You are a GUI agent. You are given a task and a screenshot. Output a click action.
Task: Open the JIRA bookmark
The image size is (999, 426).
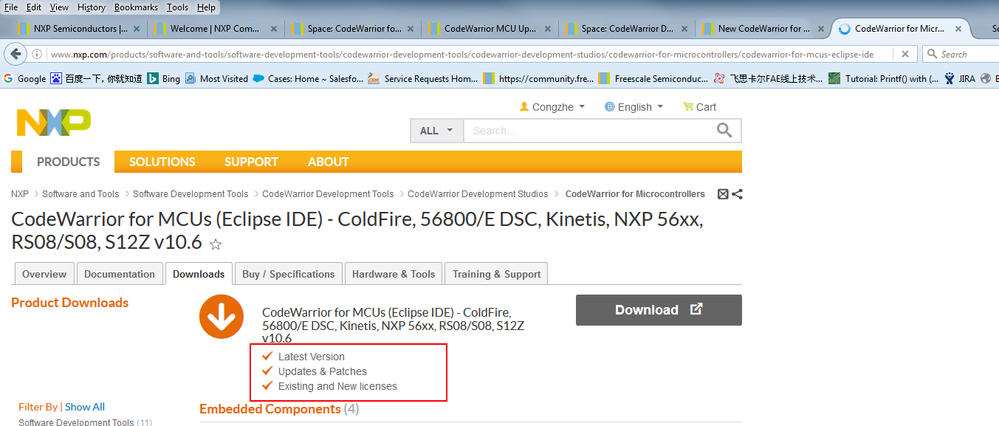pyautogui.click(x=960, y=79)
